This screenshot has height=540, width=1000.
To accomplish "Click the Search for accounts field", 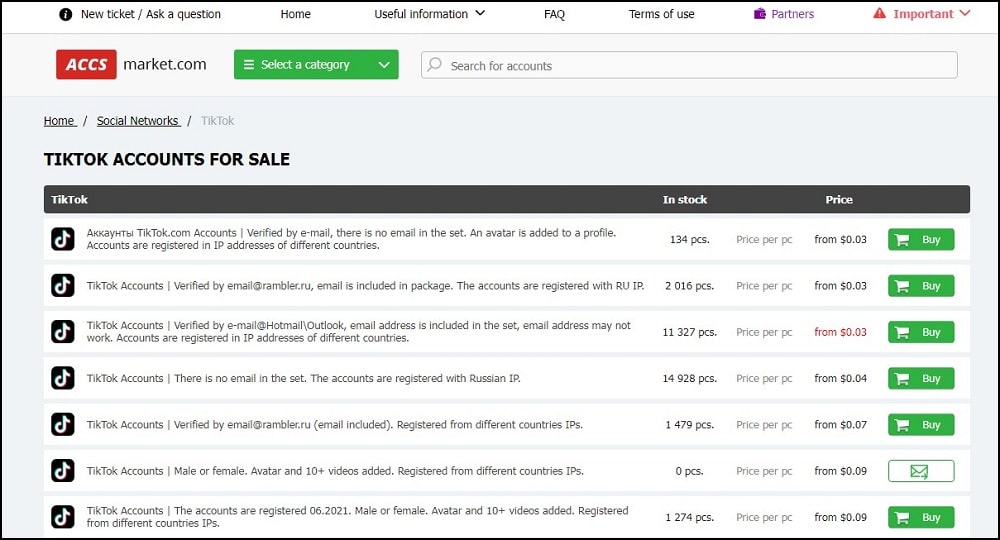I will (689, 65).
